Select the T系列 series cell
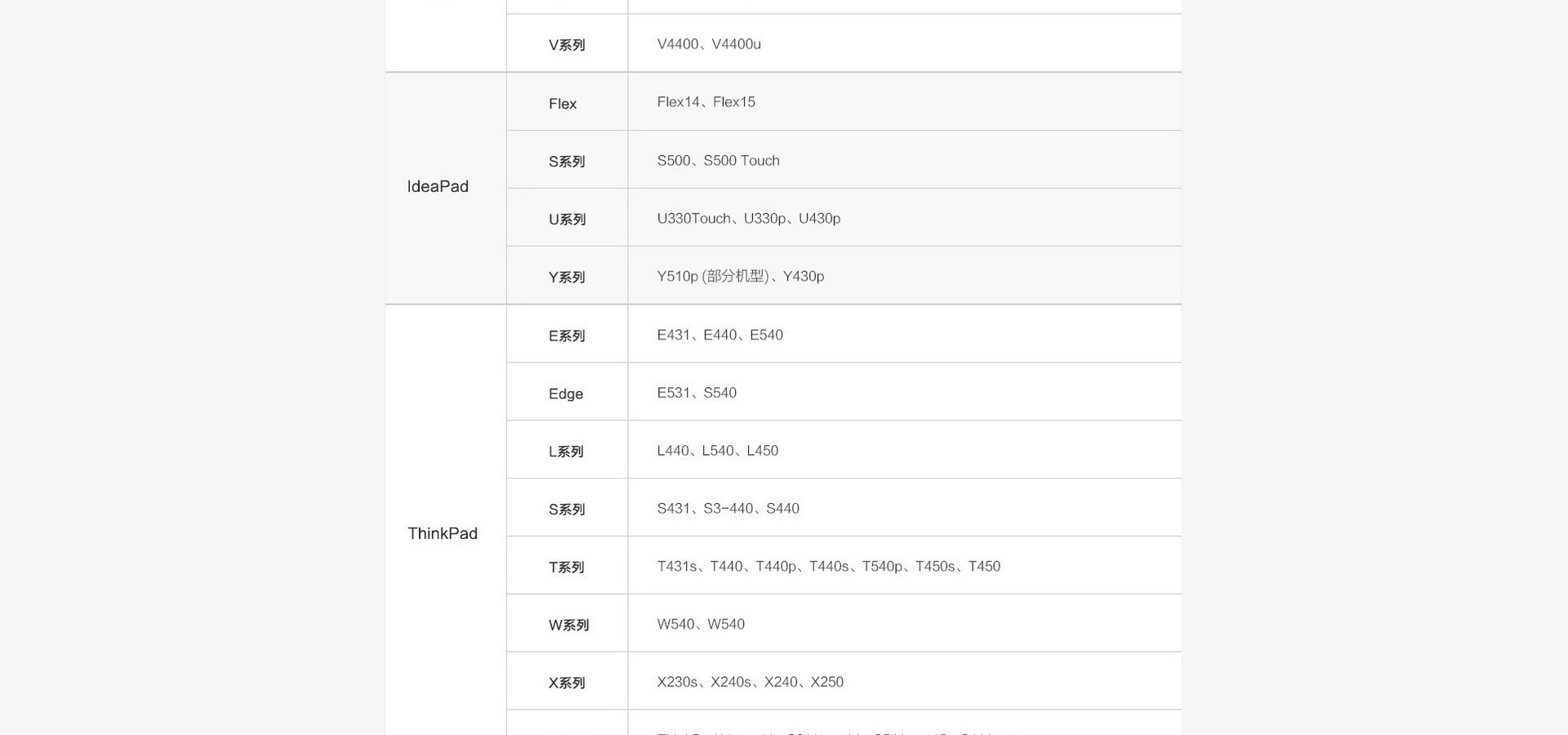The height and width of the screenshot is (735, 1568). point(567,565)
